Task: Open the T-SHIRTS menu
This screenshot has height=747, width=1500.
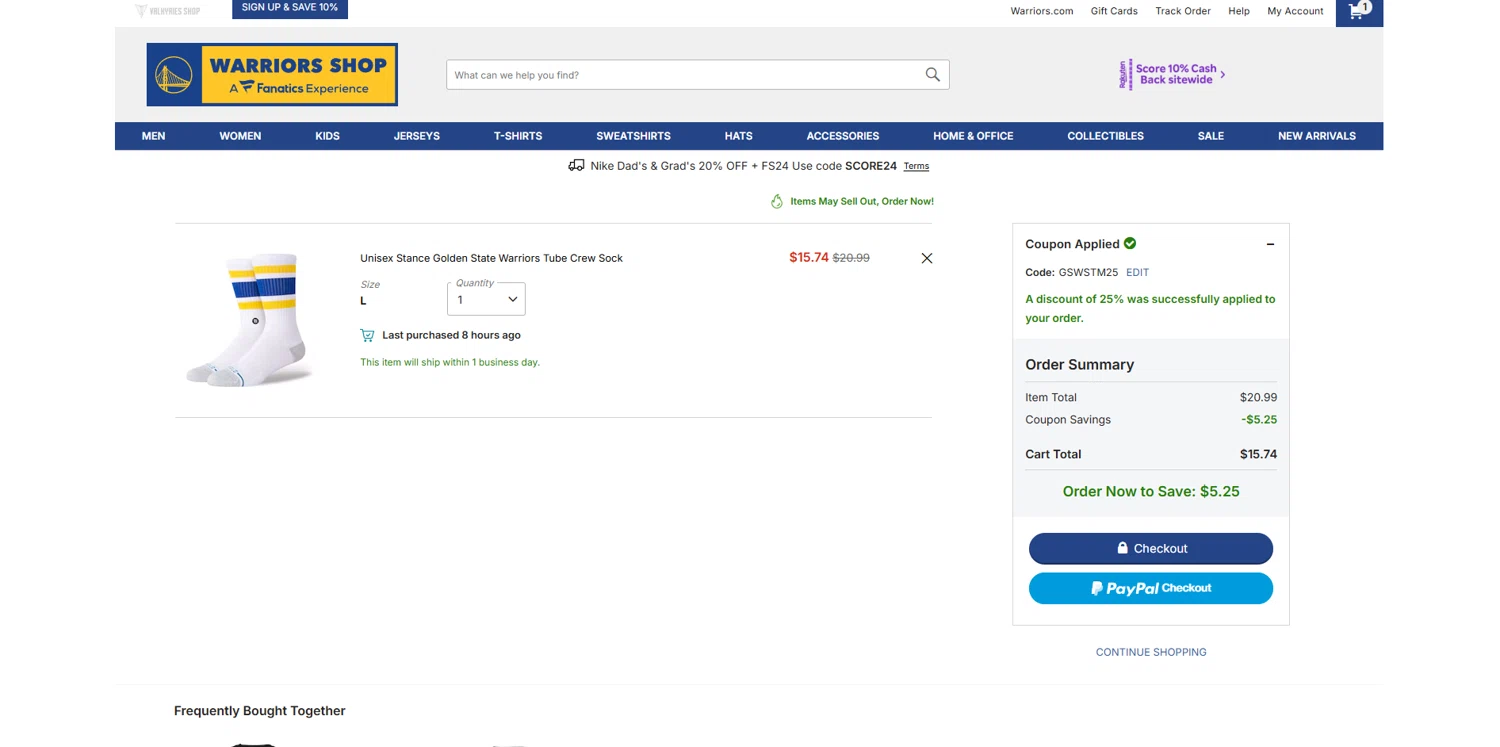Action: click(x=518, y=136)
